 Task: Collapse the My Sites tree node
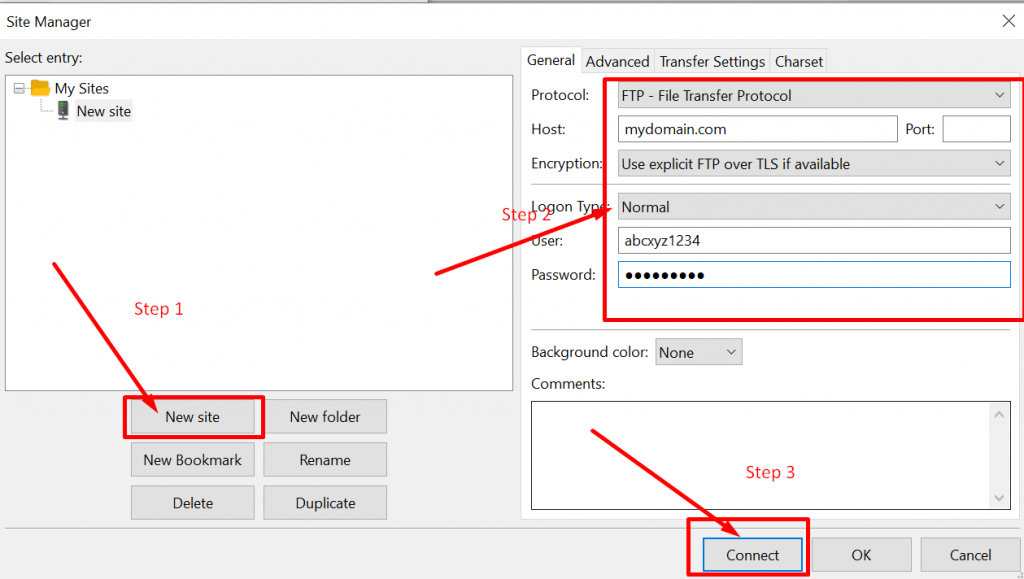19,88
